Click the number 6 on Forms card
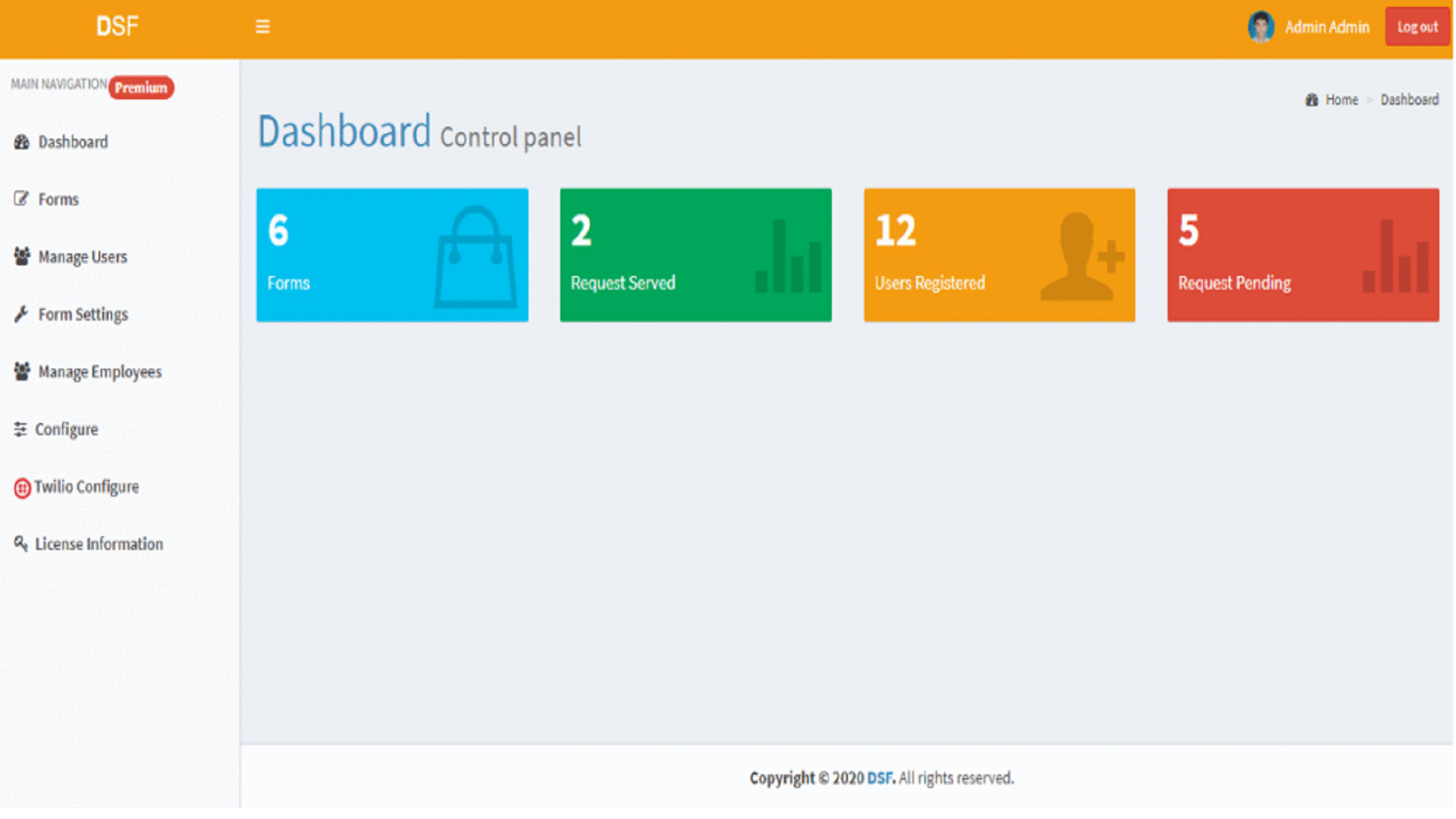 tap(278, 231)
